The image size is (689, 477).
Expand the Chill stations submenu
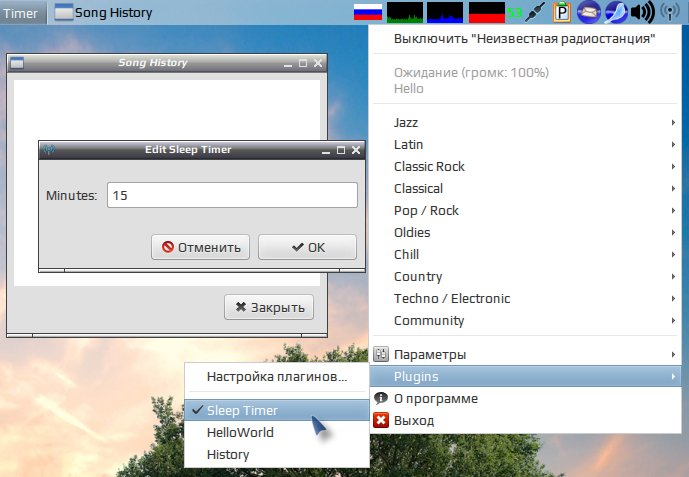[525, 254]
